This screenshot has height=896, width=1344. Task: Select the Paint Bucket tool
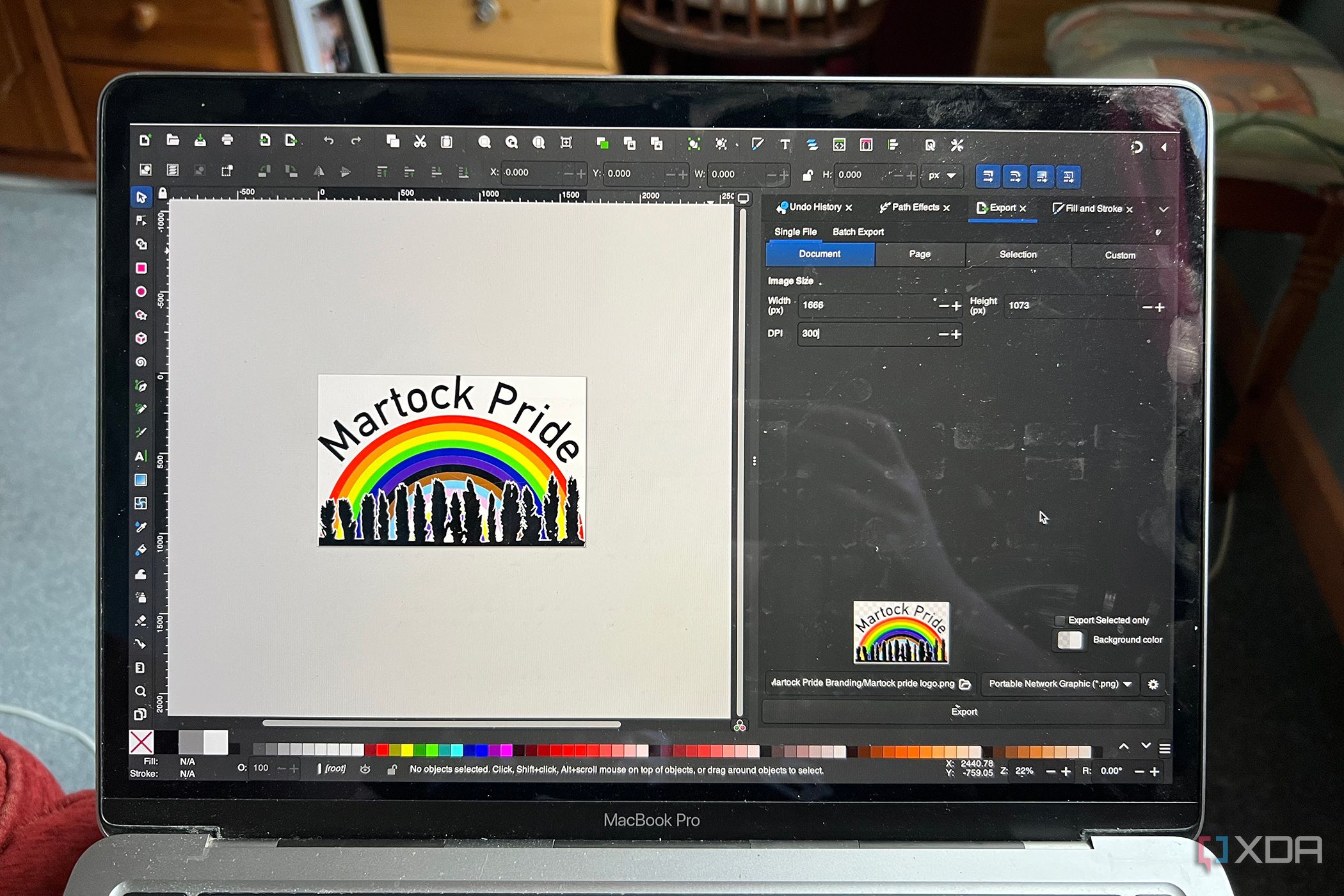pos(141,550)
